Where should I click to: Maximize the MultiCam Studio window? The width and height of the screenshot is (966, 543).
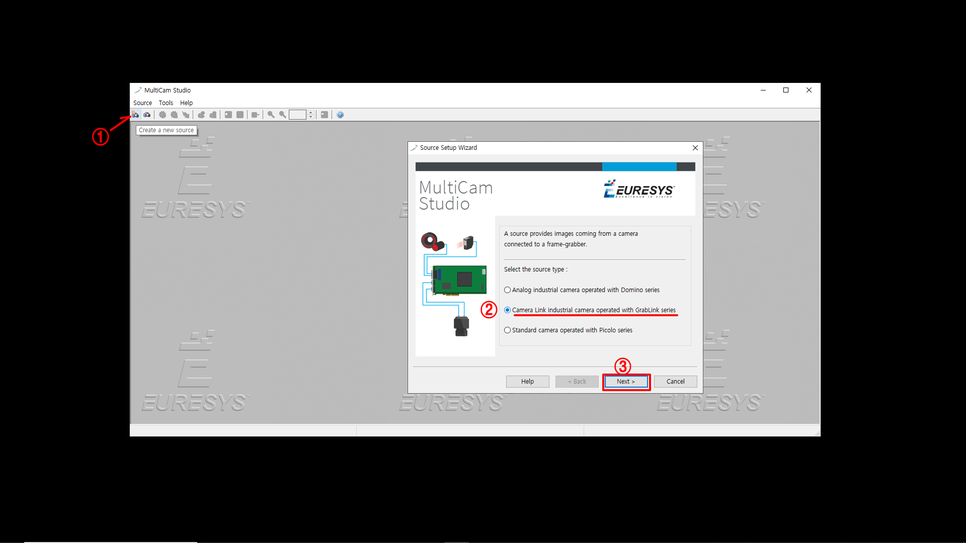tap(786, 90)
